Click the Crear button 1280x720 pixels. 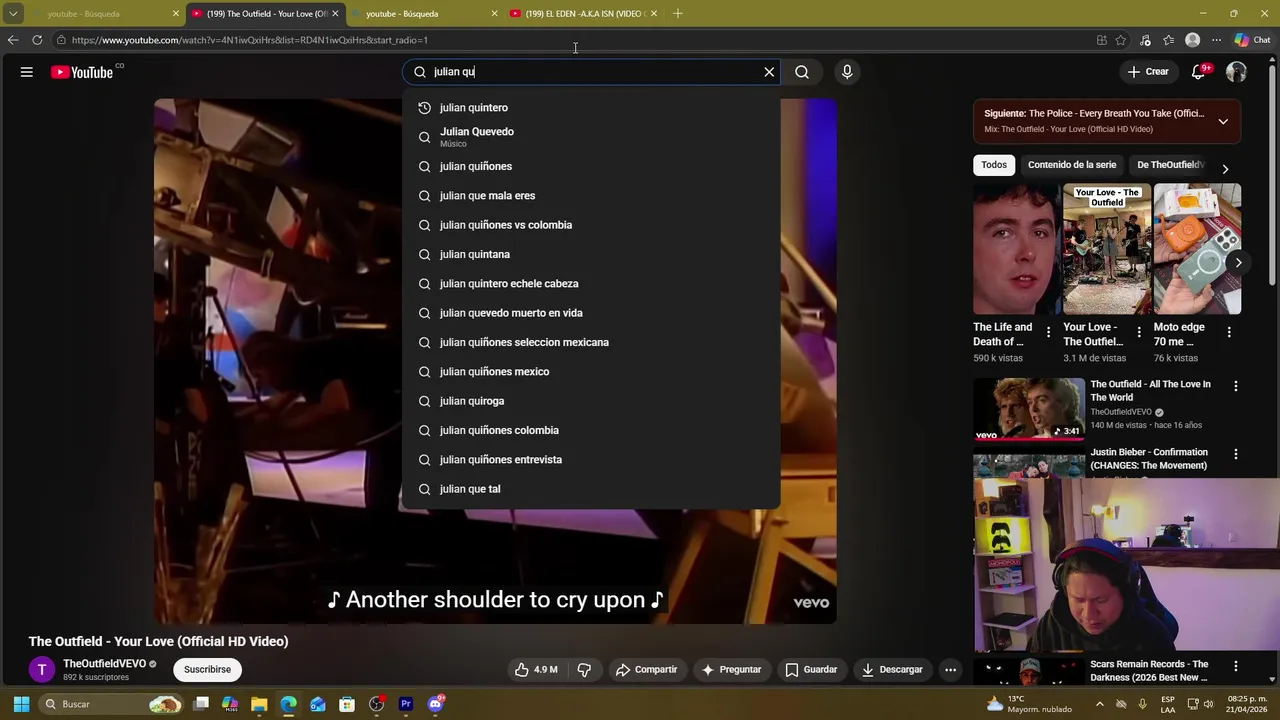coord(1147,72)
